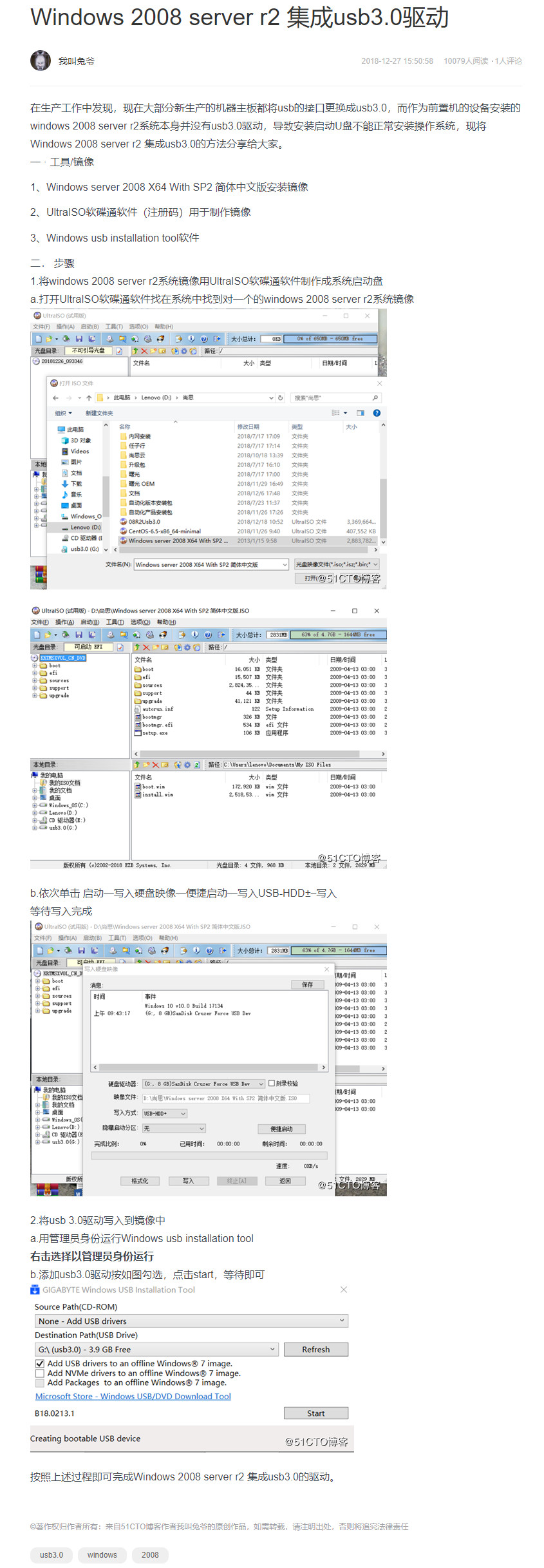Image resolution: width=544 pixels, height=1568 pixels.
Task: Click the up-arrow in the open ISO dialog
Action: click(x=89, y=397)
